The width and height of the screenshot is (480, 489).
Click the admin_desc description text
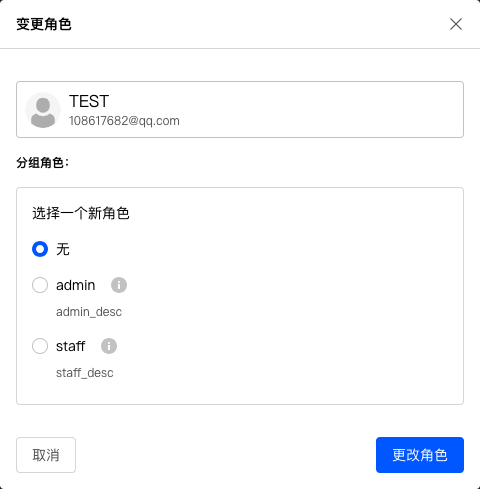click(x=89, y=312)
